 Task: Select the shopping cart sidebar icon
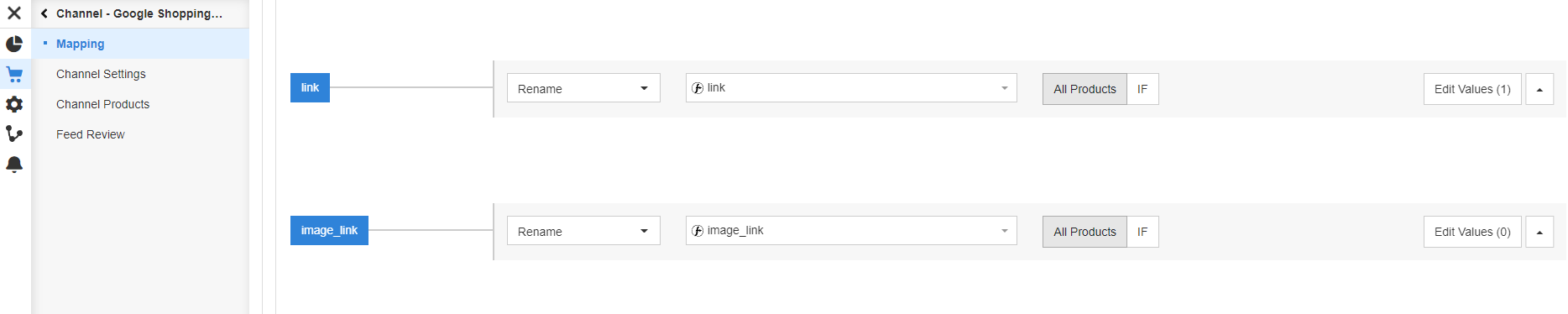tap(14, 74)
